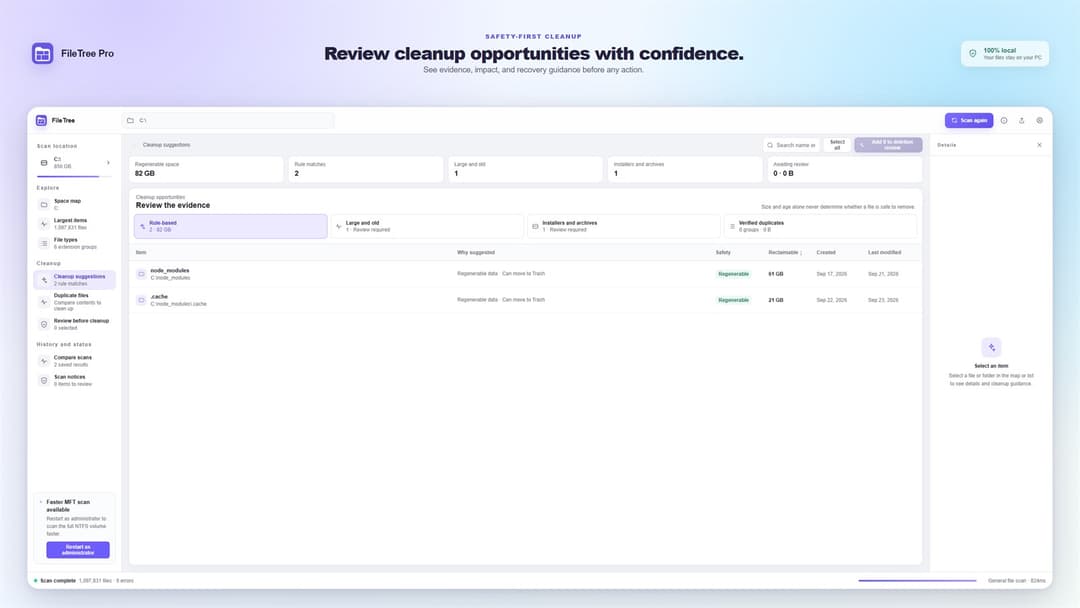Click the Why suggested column header
The width and height of the screenshot is (1080, 608).
click(x=476, y=253)
